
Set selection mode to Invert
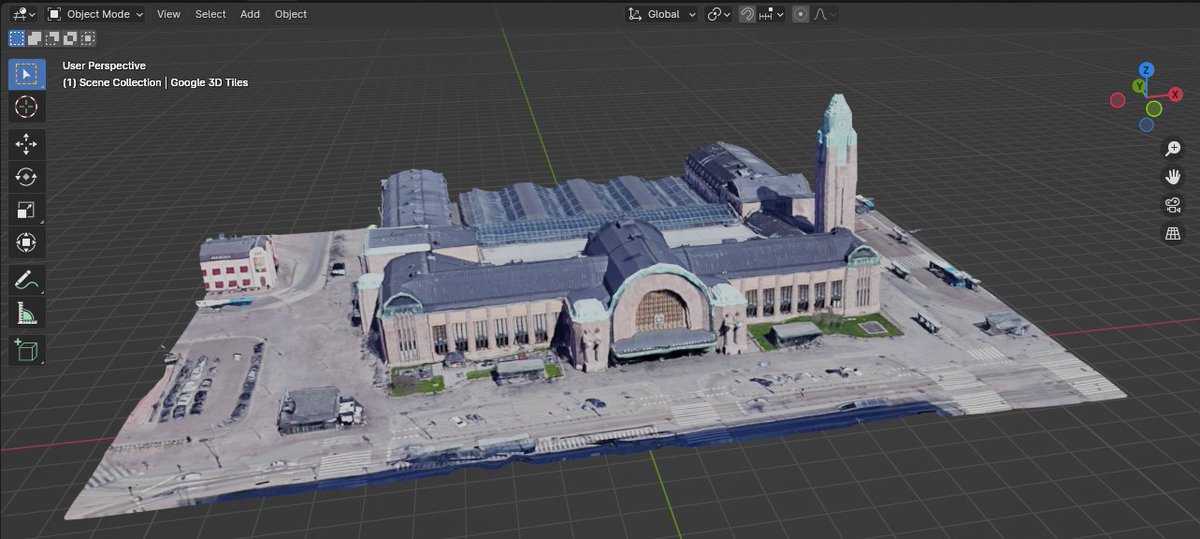70,38
